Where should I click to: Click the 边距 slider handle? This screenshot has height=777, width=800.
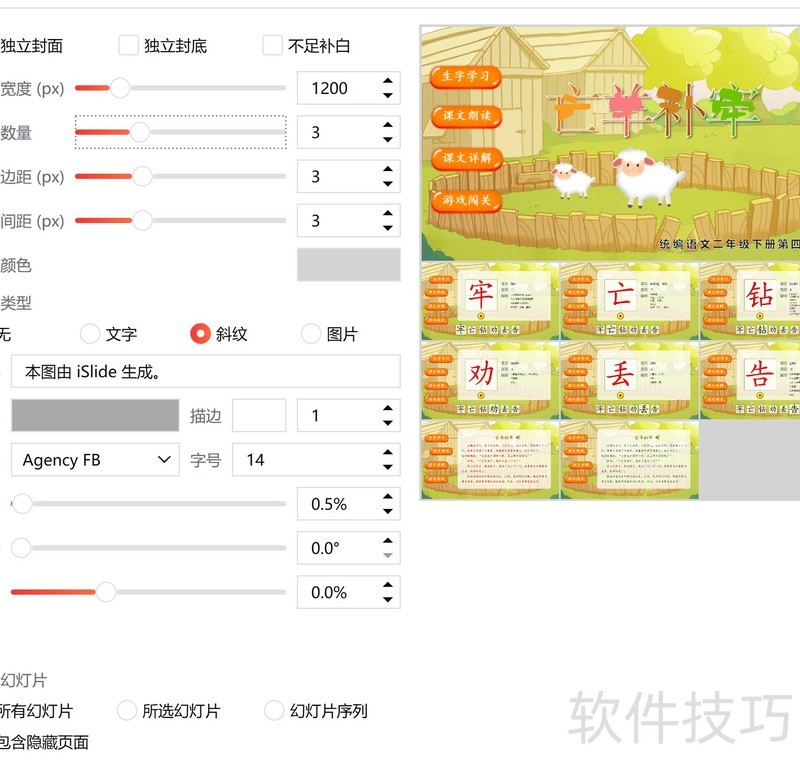click(x=142, y=177)
